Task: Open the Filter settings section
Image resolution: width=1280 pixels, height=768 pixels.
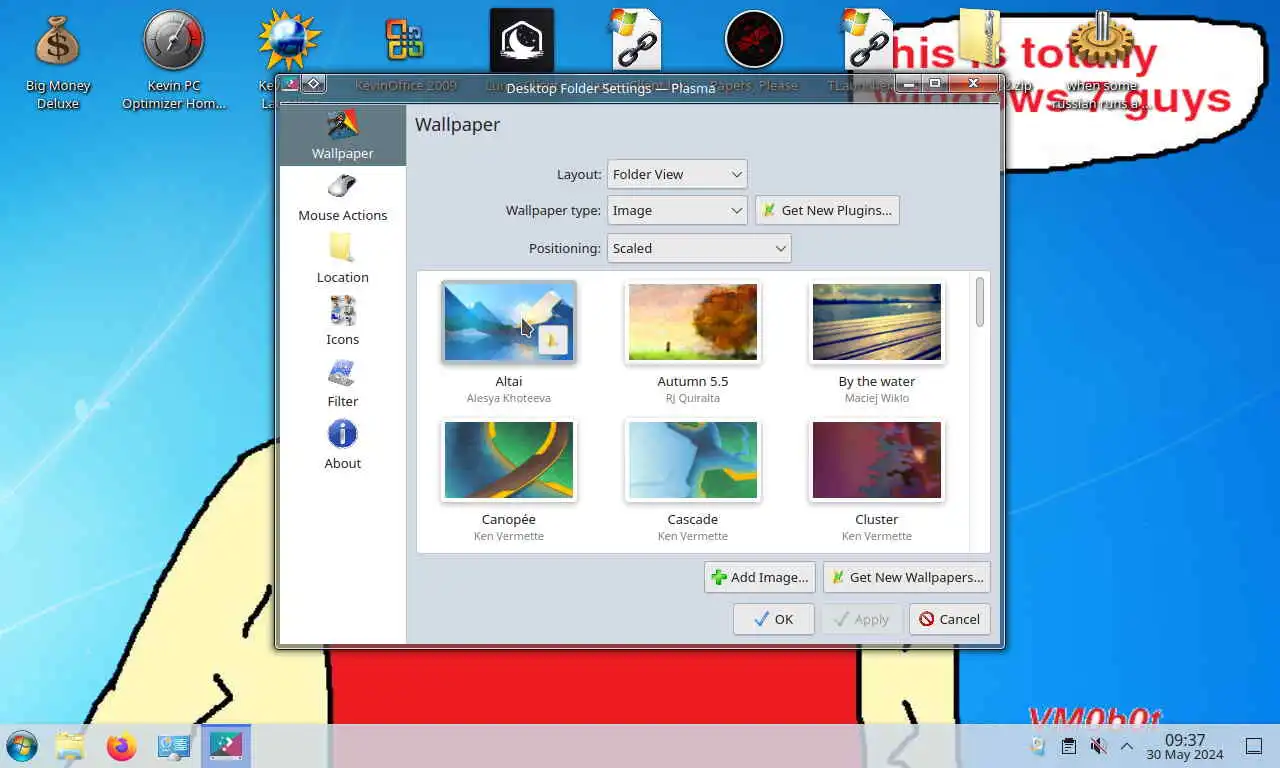Action: [342, 383]
